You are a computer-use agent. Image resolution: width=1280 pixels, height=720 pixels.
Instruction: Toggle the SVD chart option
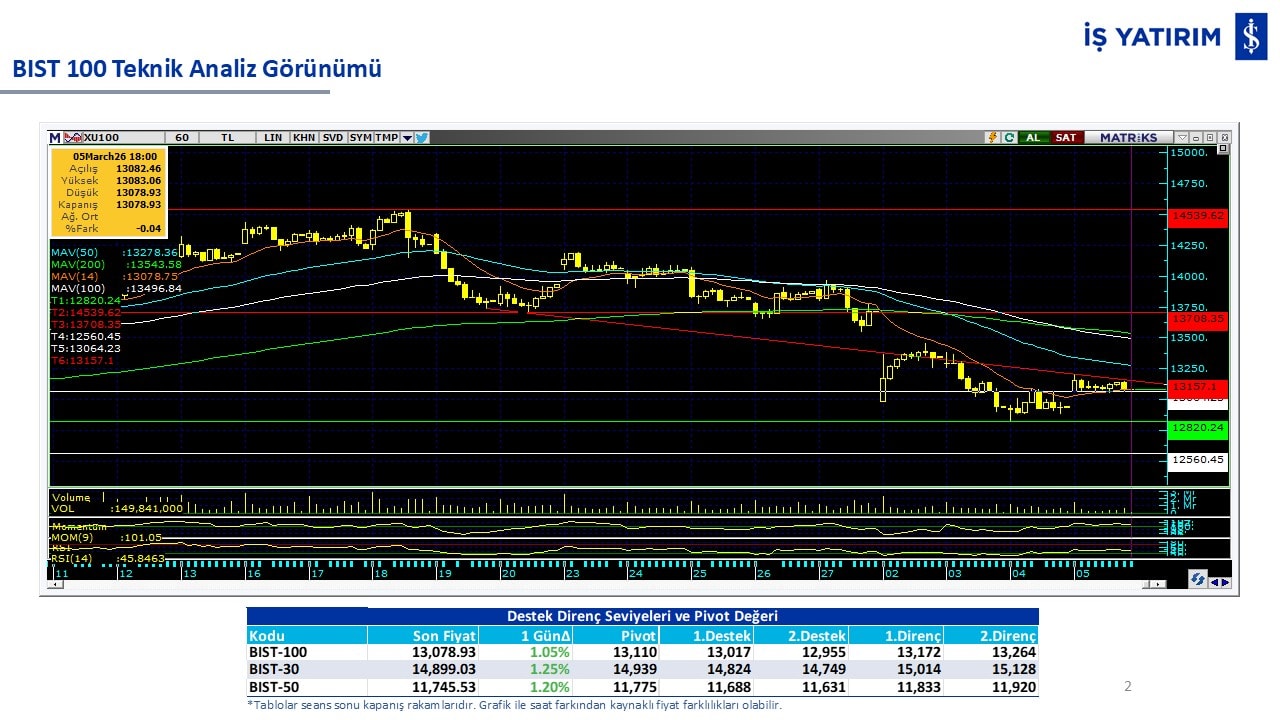coord(333,137)
